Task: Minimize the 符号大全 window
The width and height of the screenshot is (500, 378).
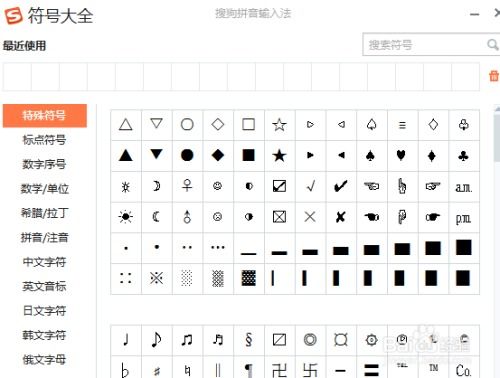Action: 475,14
